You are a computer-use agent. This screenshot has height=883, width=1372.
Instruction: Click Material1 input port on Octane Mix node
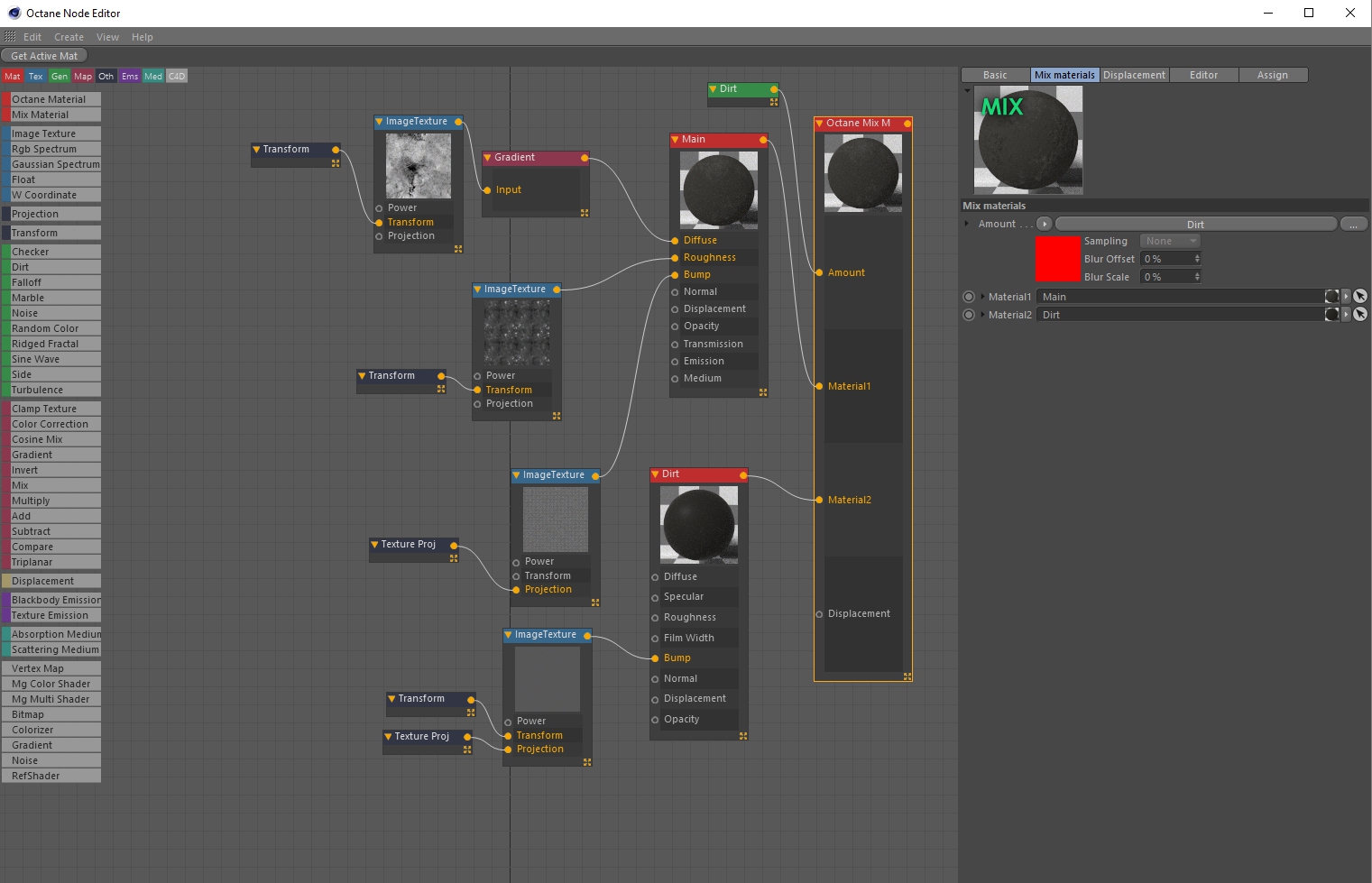(x=819, y=386)
